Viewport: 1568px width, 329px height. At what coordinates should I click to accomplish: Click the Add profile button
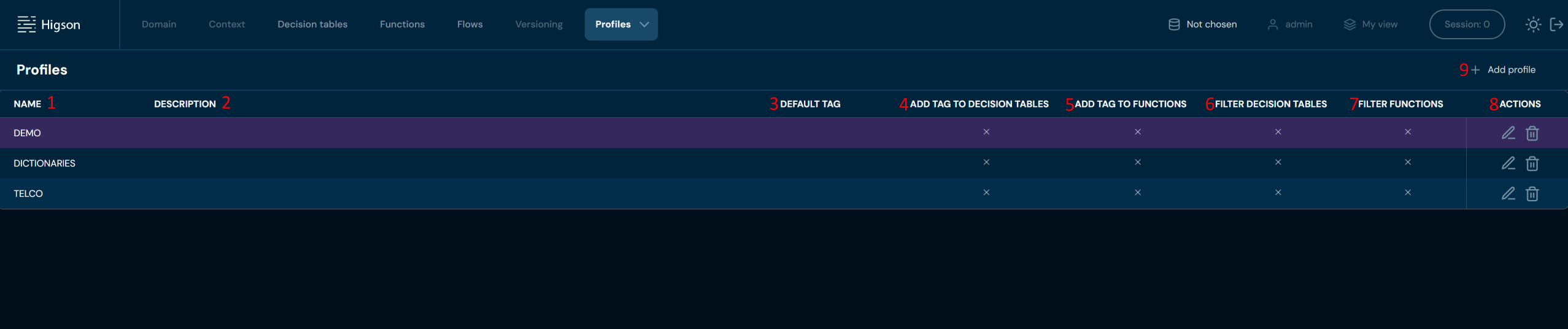[1503, 70]
